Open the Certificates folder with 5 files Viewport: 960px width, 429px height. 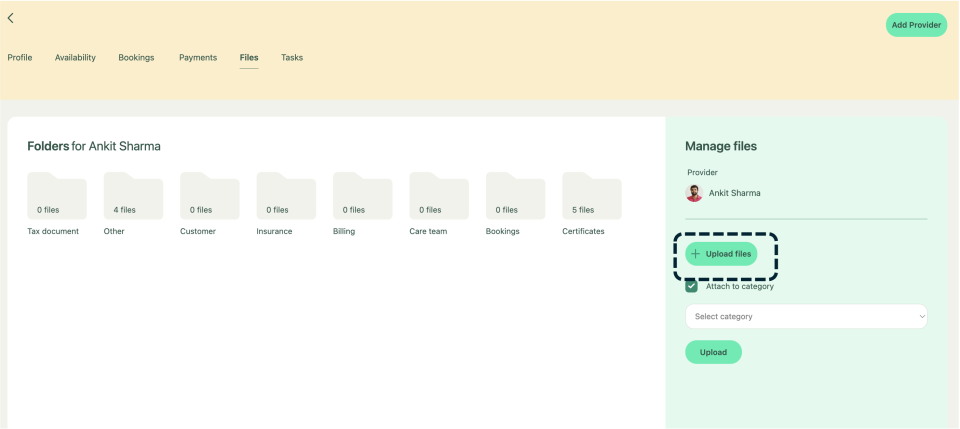pyautogui.click(x=591, y=197)
